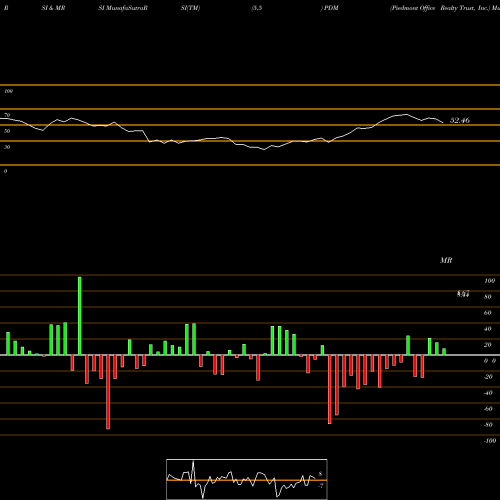Click the MR axis label 100 at right
This screenshot has height=500, width=500.
489,281
